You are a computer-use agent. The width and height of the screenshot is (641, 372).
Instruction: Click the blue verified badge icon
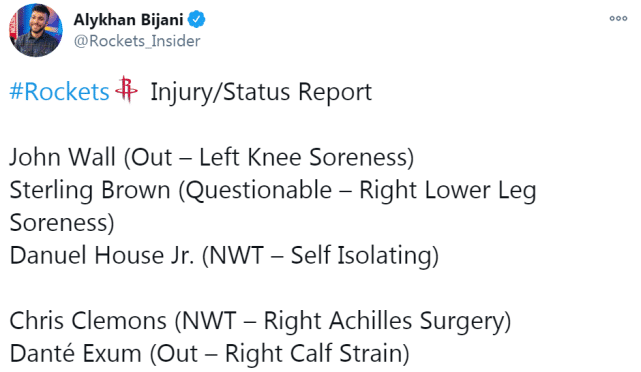tap(197, 19)
